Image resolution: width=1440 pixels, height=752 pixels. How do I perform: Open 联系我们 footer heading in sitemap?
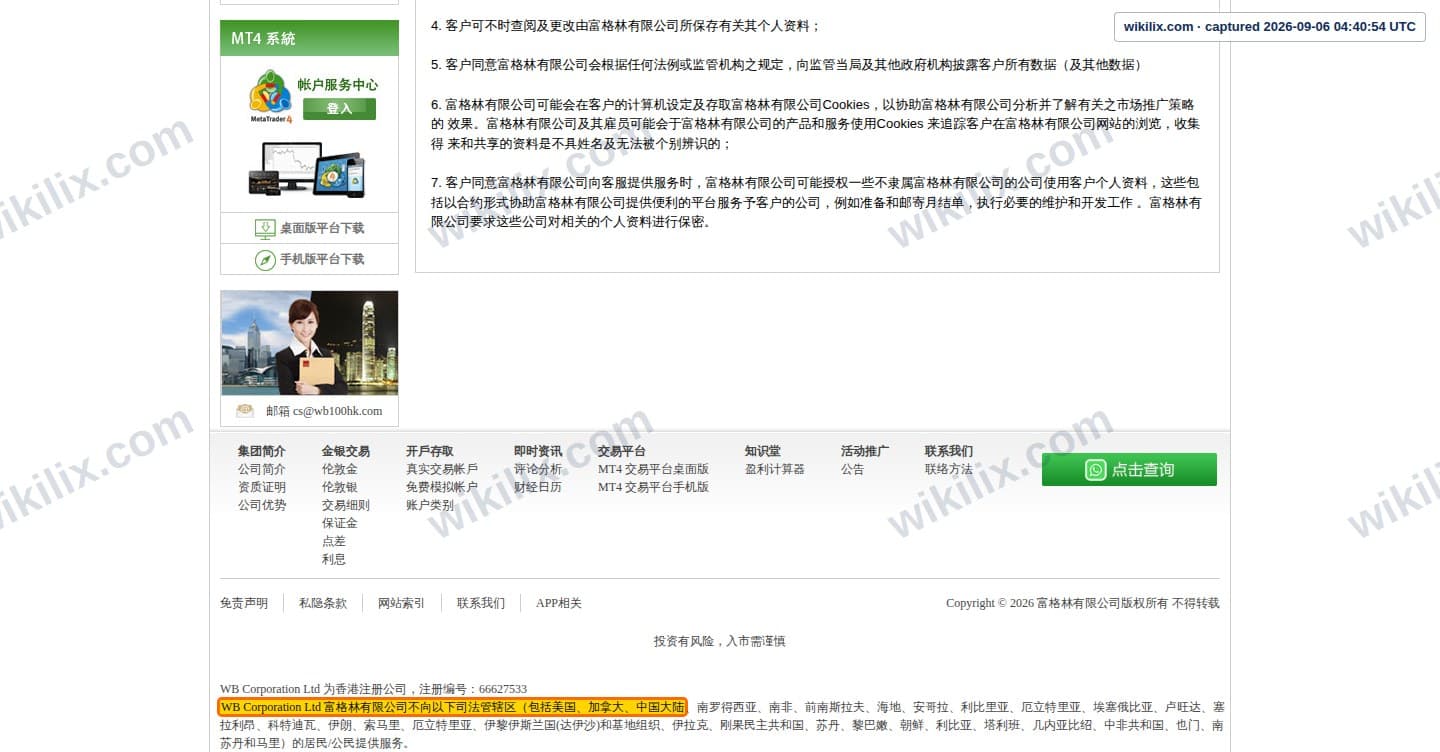tap(948, 451)
